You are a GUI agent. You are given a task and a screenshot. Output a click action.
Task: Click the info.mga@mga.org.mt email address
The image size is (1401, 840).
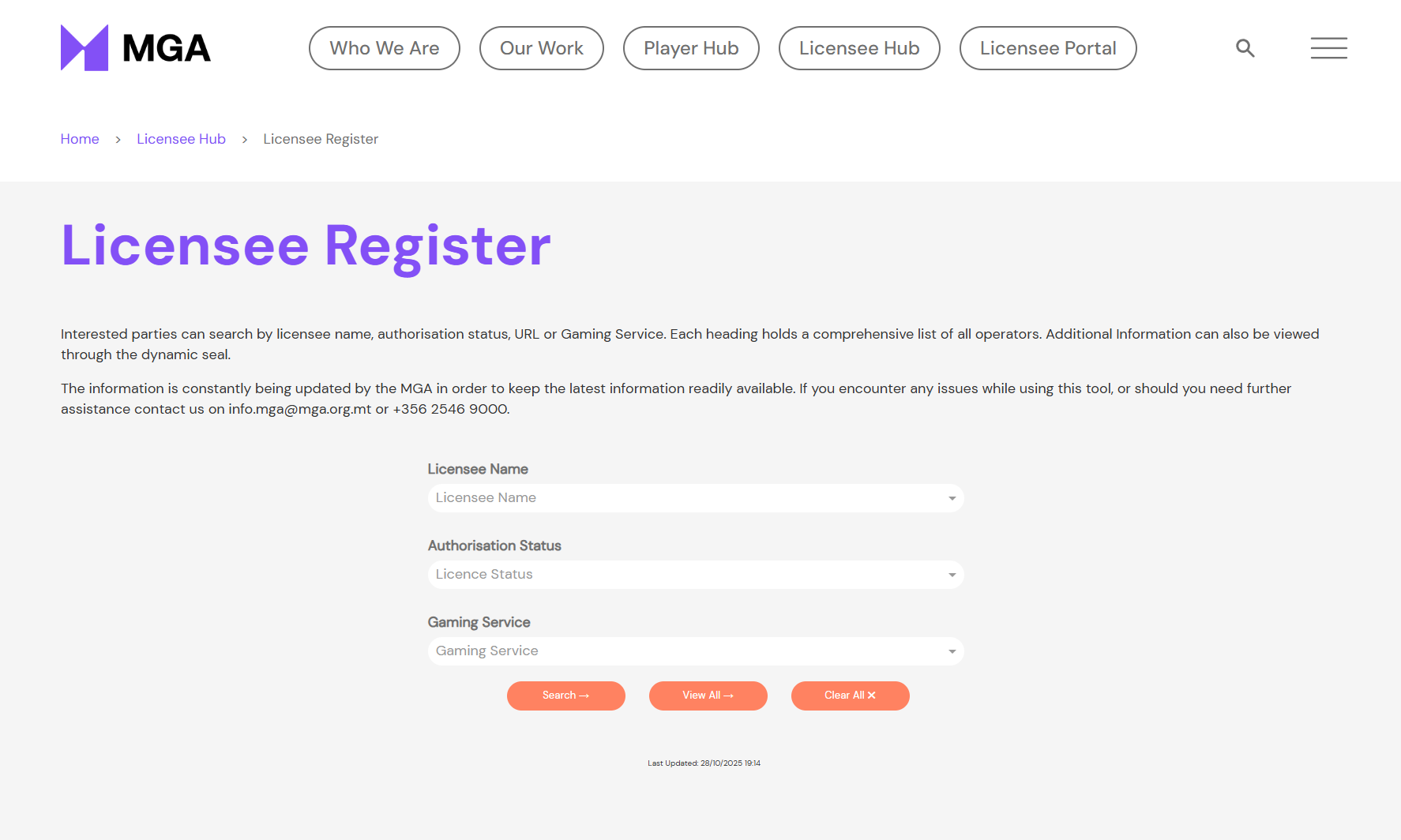tap(299, 409)
